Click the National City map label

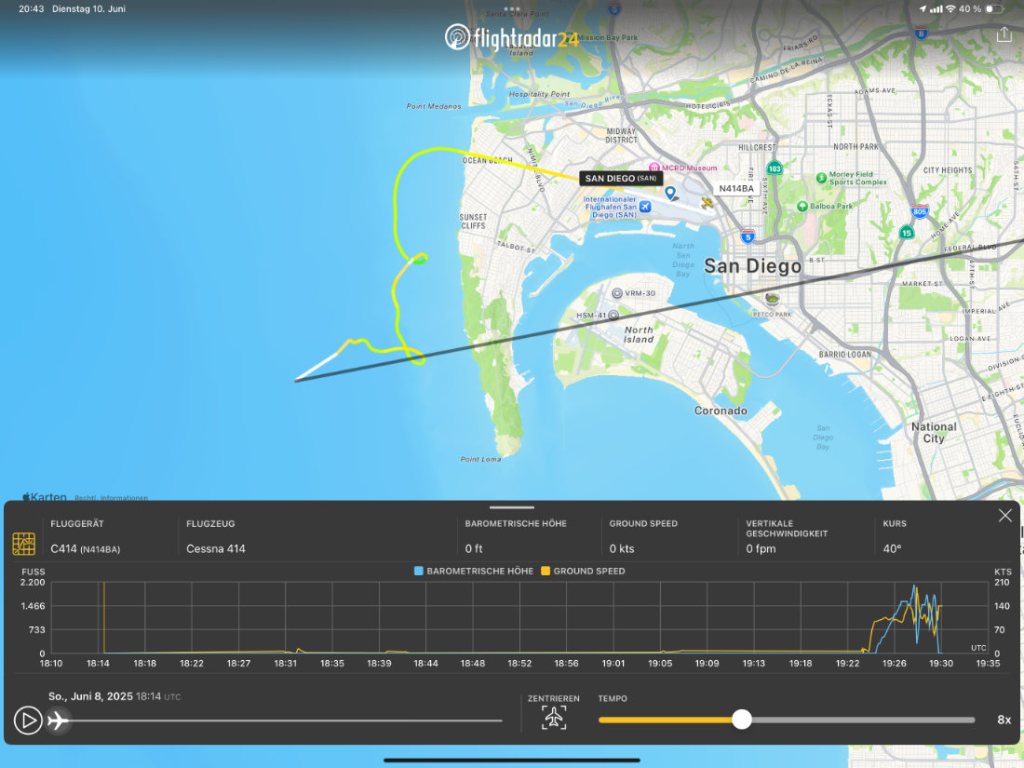pyautogui.click(x=934, y=432)
